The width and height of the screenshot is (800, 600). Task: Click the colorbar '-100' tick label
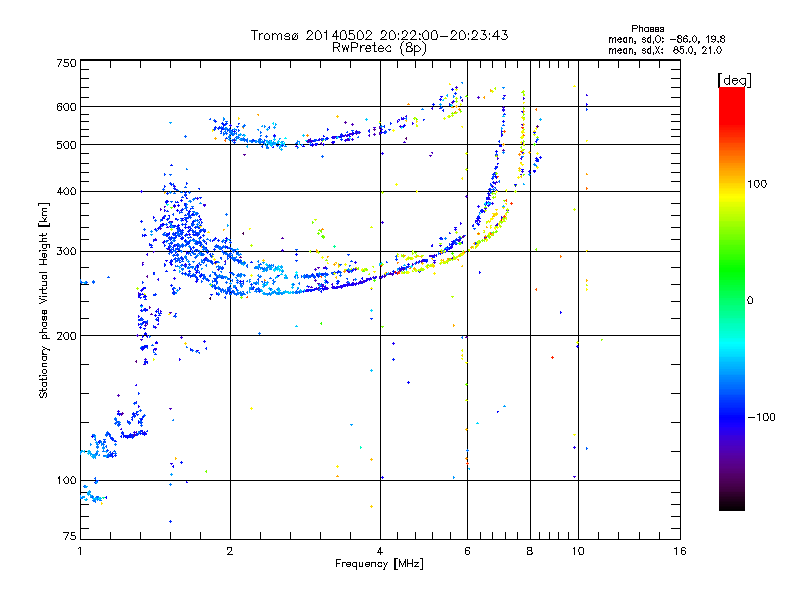[x=761, y=417]
